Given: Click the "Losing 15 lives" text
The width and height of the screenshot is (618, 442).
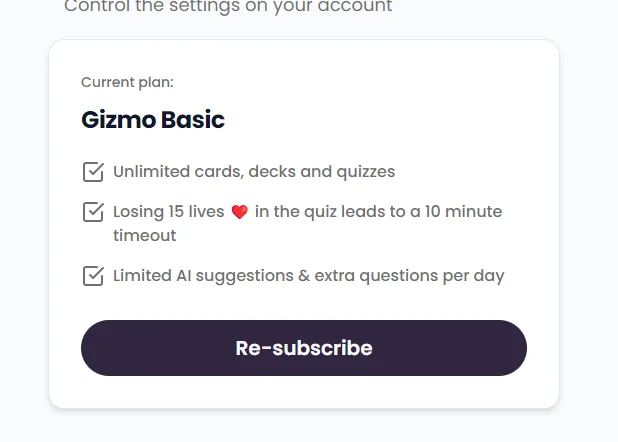Looking at the screenshot, I should [169, 212].
